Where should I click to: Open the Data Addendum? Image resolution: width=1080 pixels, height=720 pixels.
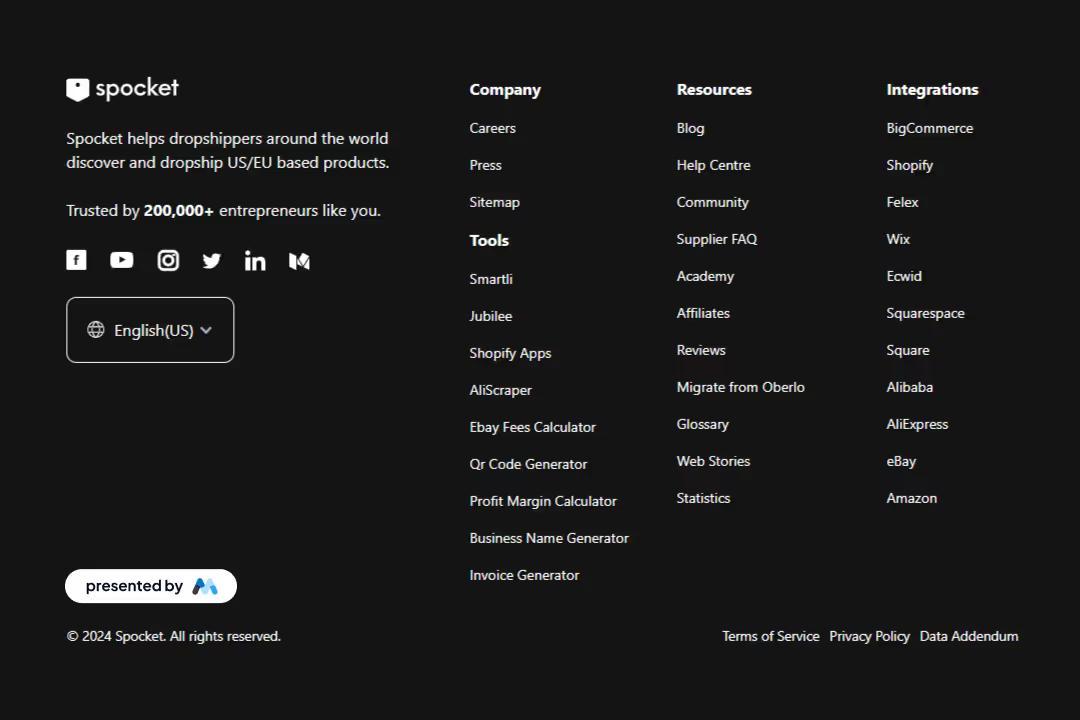click(x=968, y=636)
